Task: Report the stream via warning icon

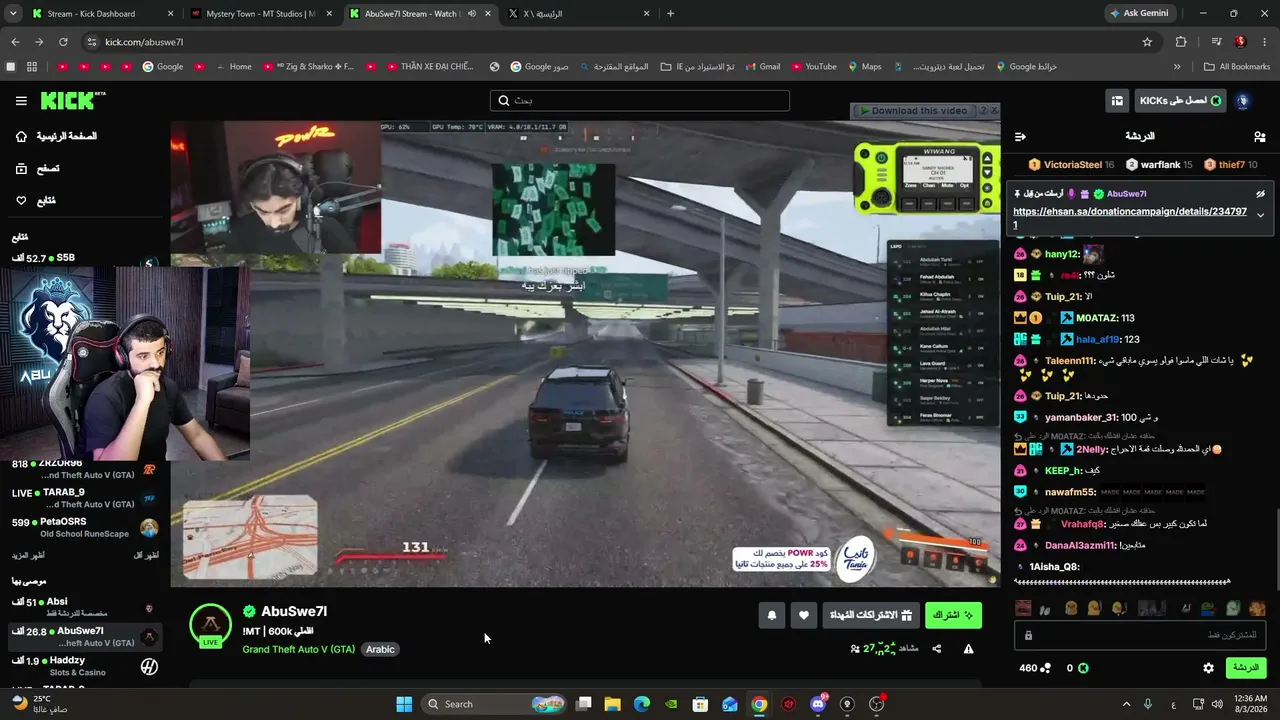Action: coord(968,649)
